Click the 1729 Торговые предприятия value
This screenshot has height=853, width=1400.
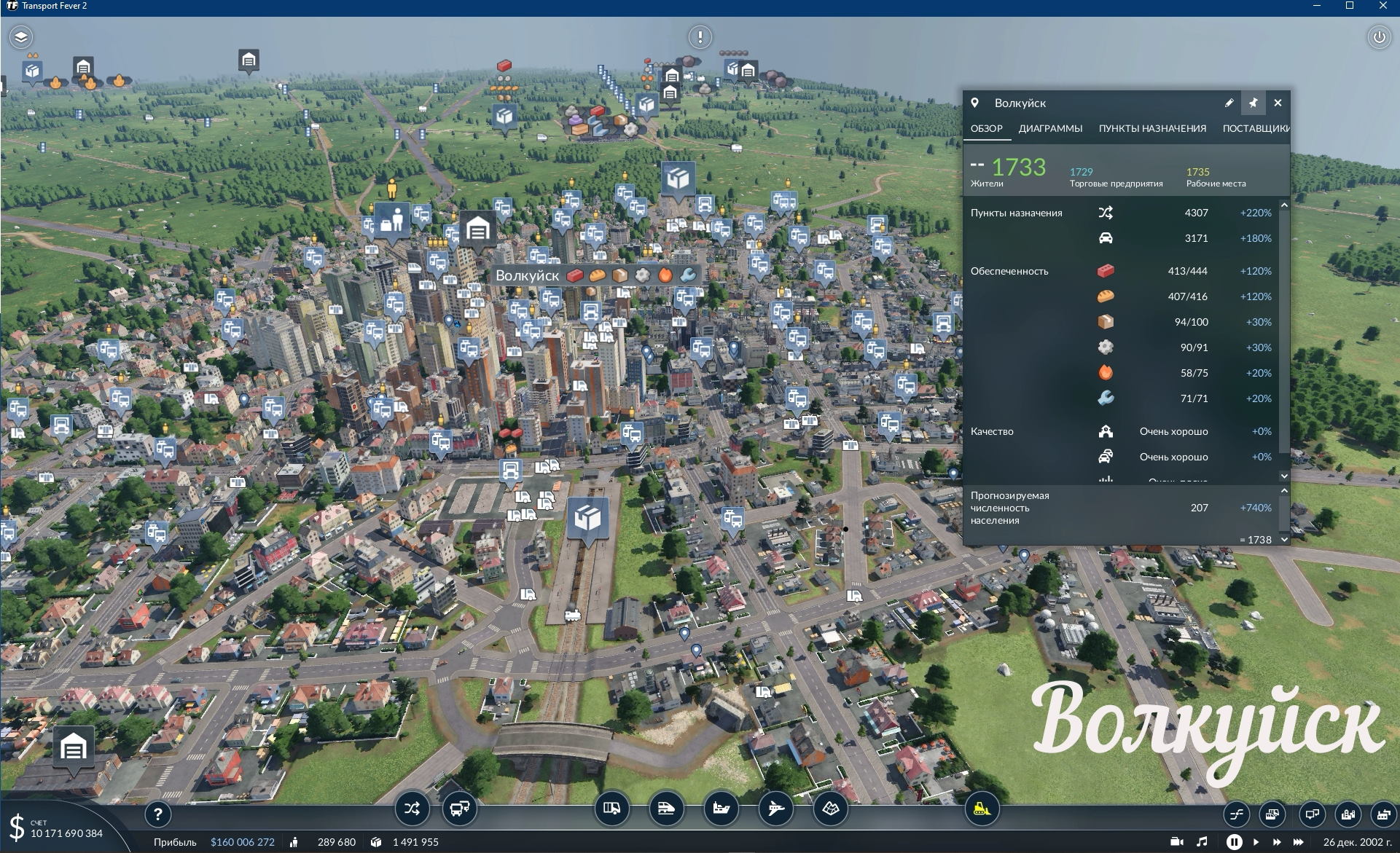(x=1082, y=172)
